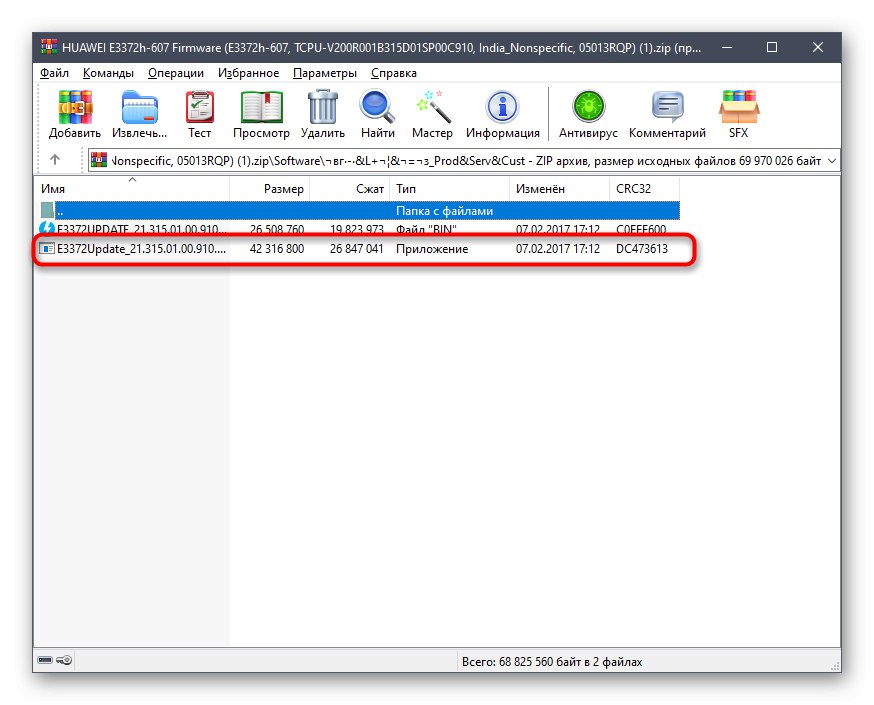Open the Комментарий toolbar icon
Screen dimensions: 874x705
point(667,106)
